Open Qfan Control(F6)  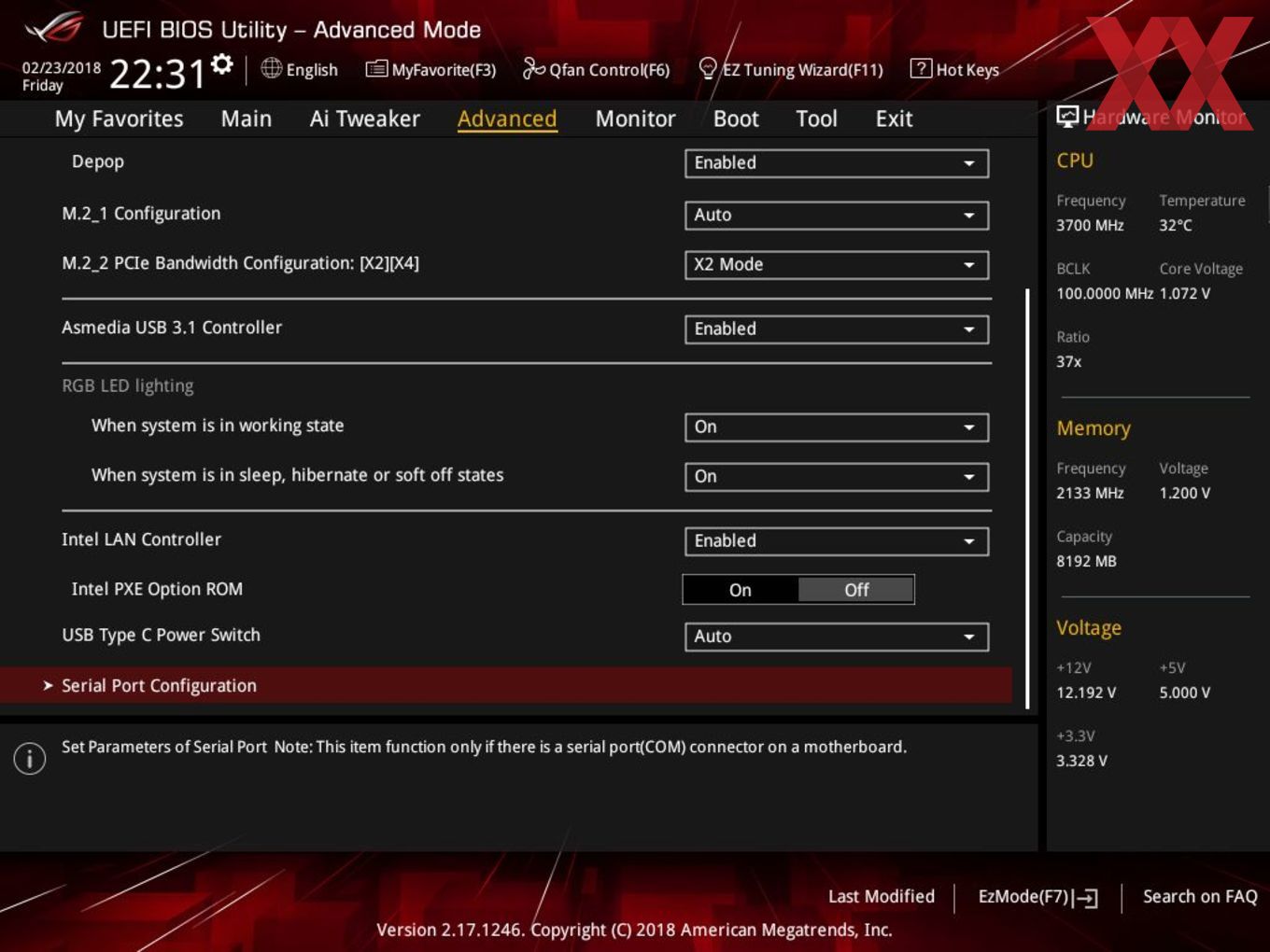pos(596,69)
